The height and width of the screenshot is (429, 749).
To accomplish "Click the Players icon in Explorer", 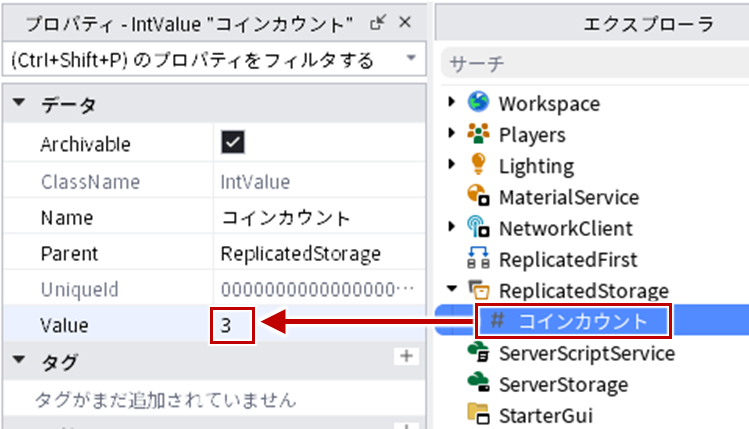I will [x=478, y=133].
